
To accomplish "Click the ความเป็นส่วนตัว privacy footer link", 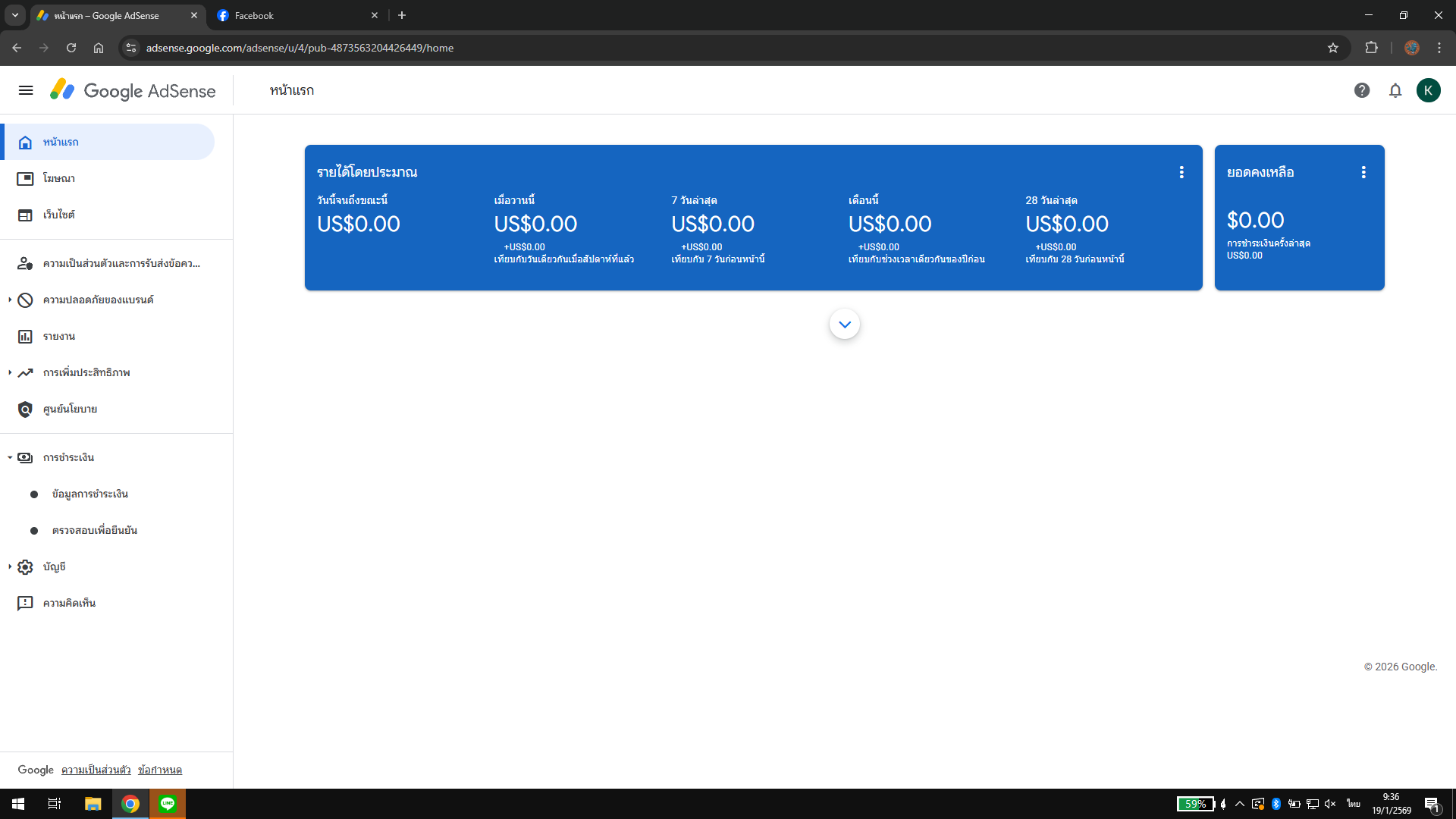I will point(96,770).
